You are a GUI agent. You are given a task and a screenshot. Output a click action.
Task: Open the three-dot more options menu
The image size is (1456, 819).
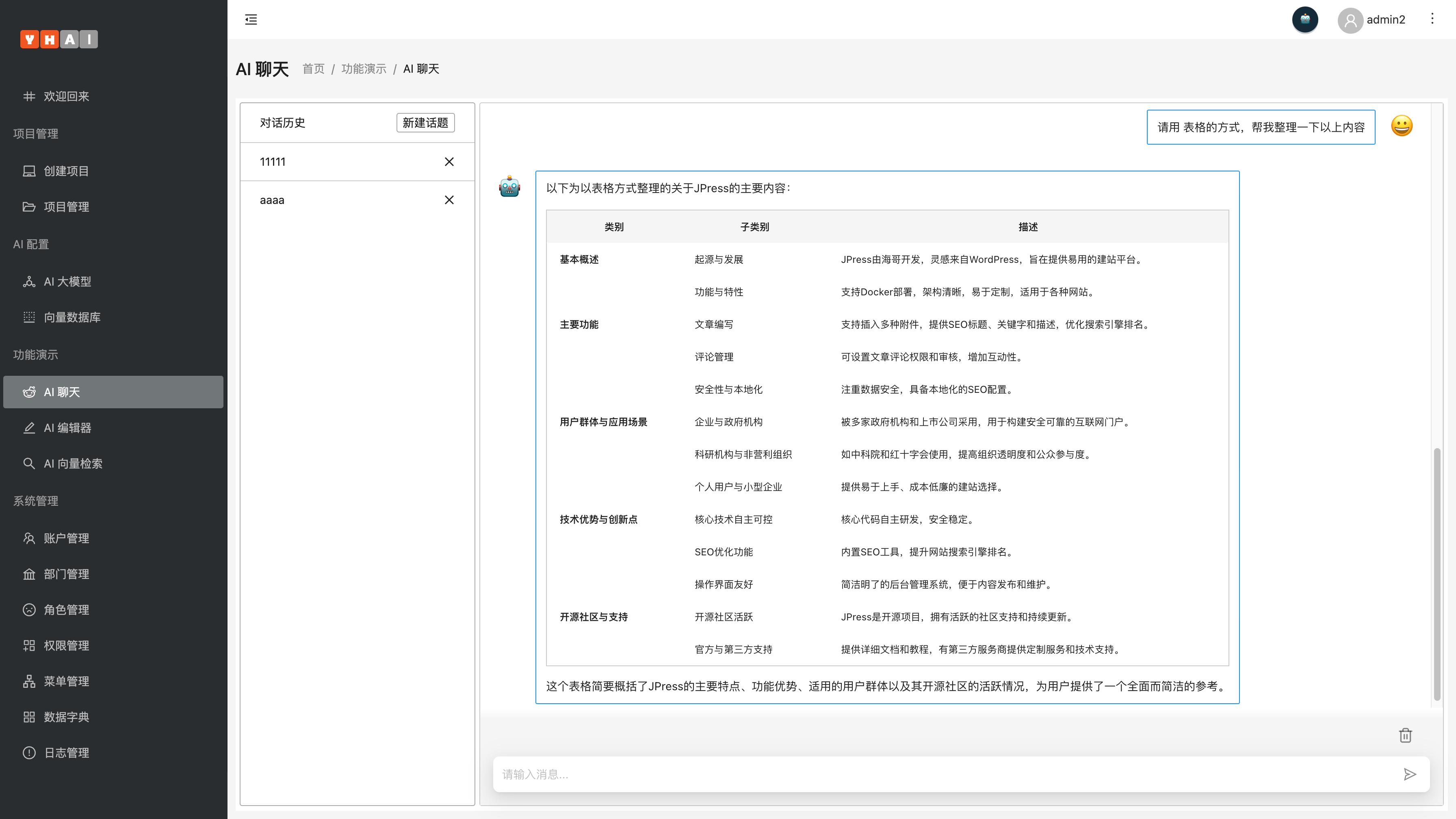pos(1432,19)
